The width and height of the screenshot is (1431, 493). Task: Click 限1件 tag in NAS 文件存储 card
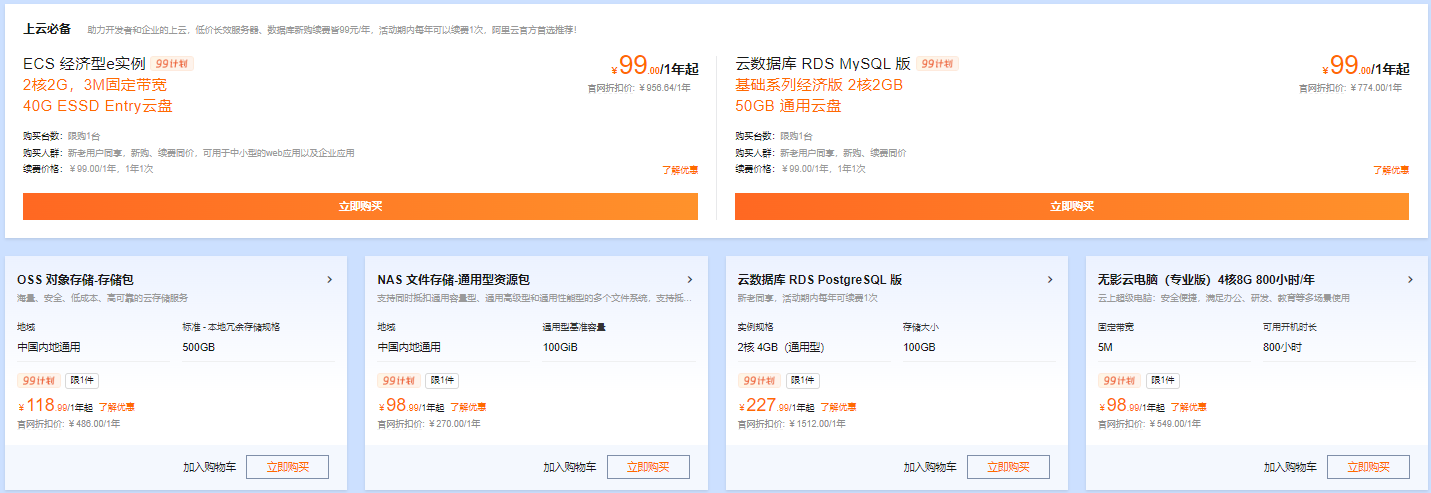442,380
